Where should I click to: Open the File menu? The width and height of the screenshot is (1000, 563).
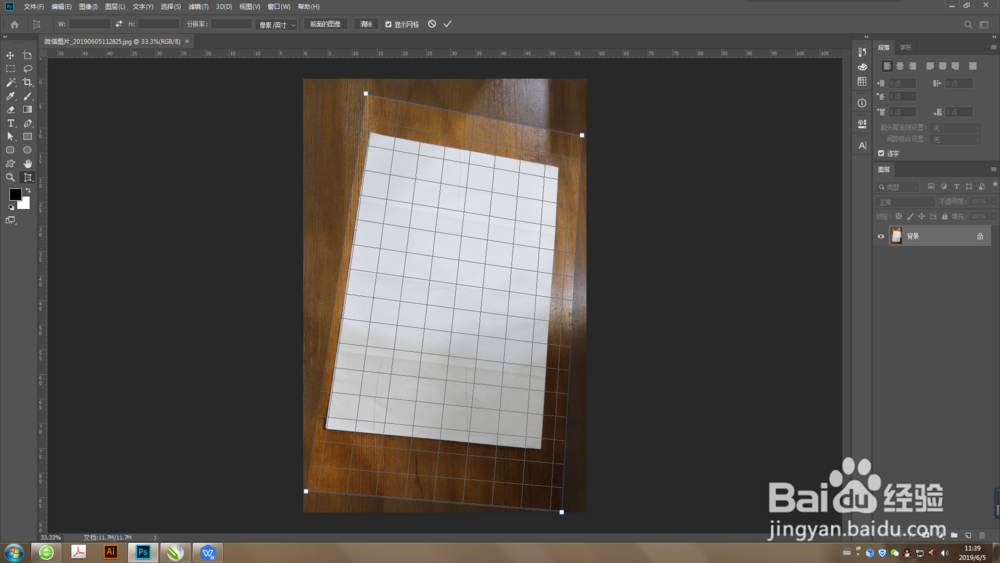tap(34, 6)
